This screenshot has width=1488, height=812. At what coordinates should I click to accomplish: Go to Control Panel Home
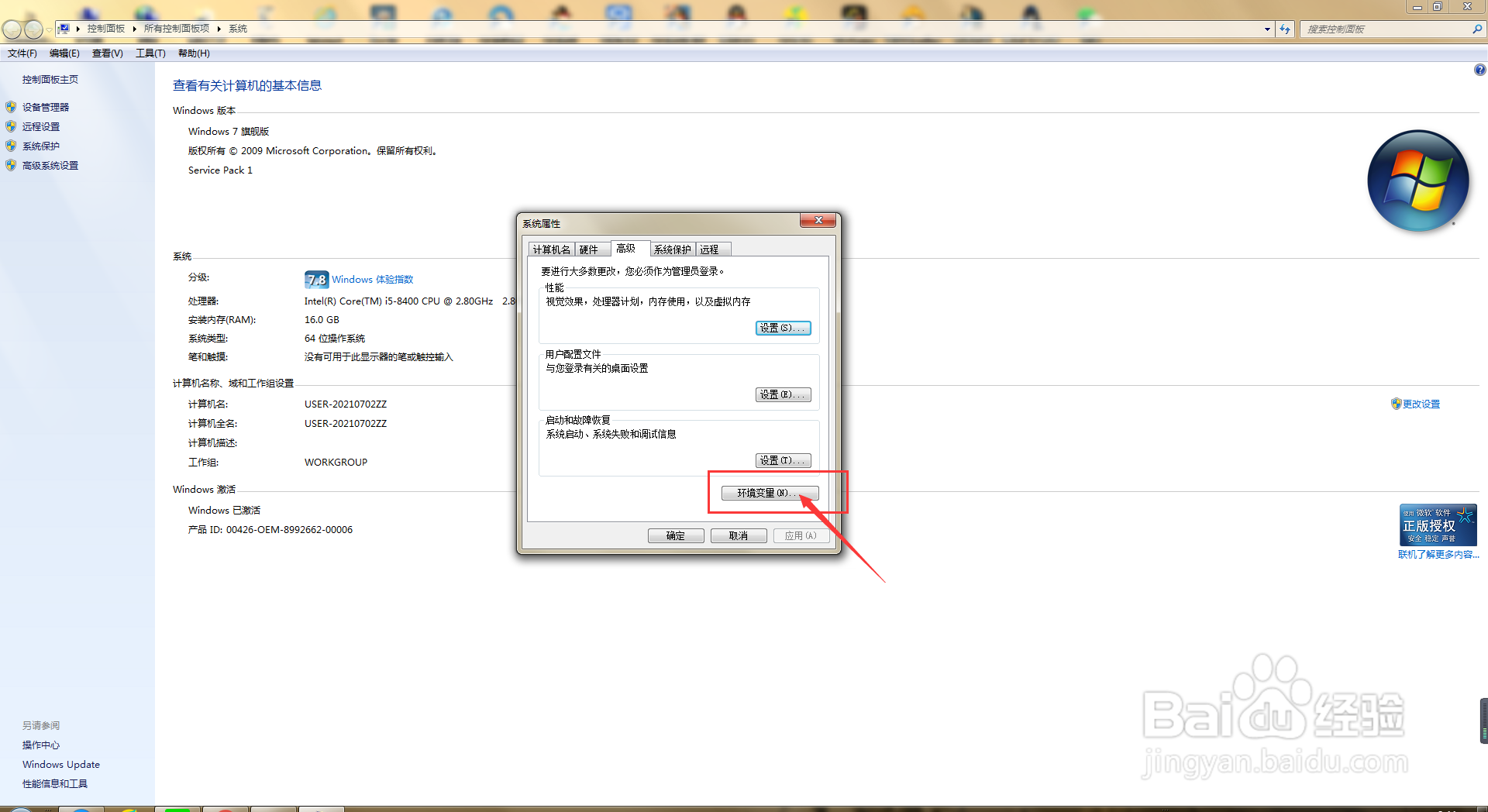click(x=50, y=79)
